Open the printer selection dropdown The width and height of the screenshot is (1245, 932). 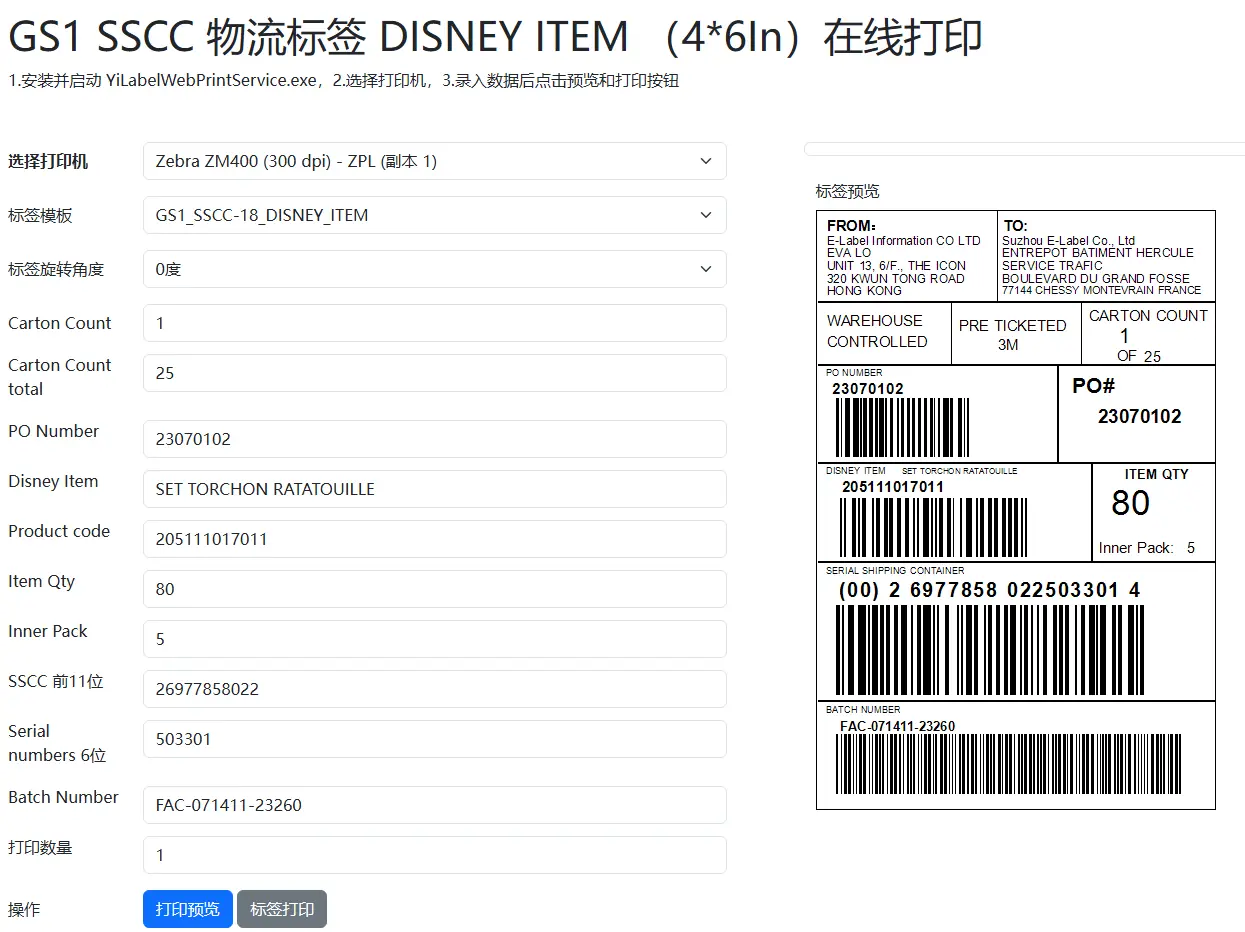tap(434, 161)
